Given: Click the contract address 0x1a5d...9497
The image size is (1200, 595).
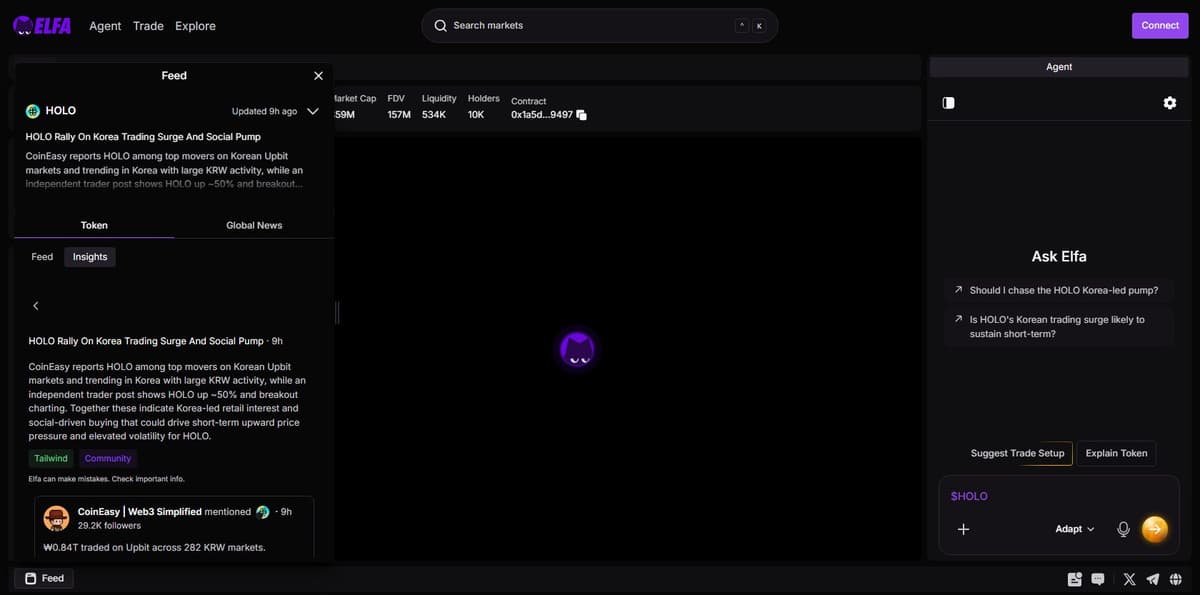Looking at the screenshot, I should coord(542,115).
